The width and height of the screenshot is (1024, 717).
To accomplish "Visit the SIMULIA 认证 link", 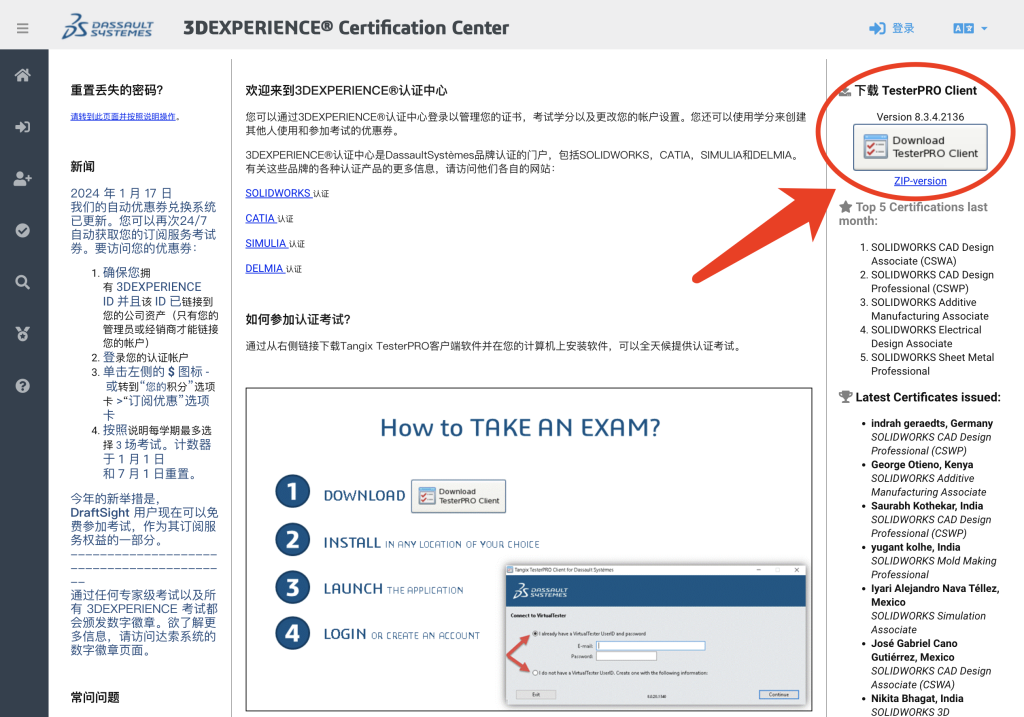I will tap(266, 243).
